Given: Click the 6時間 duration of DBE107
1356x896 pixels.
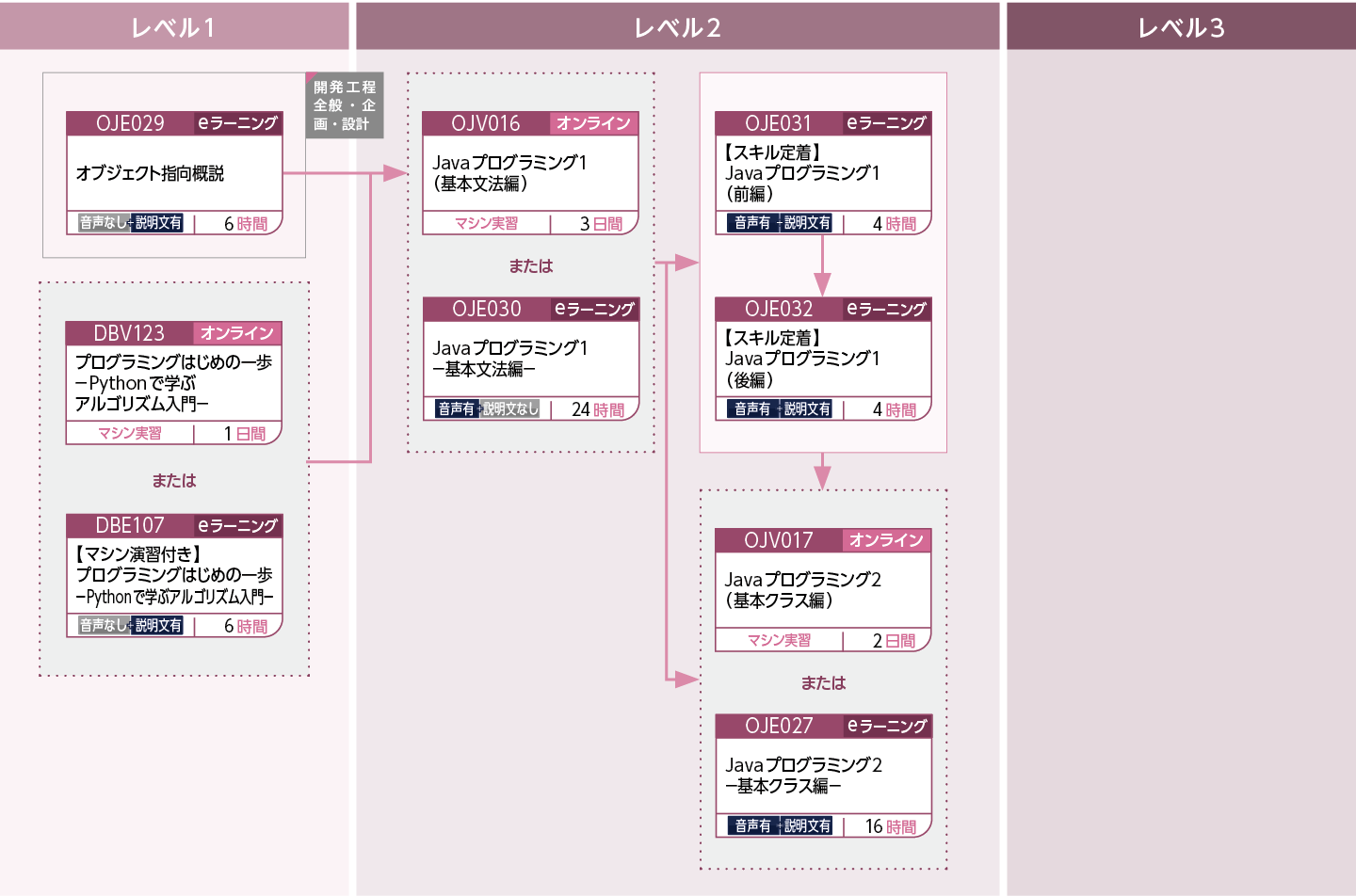Looking at the screenshot, I should tap(246, 627).
